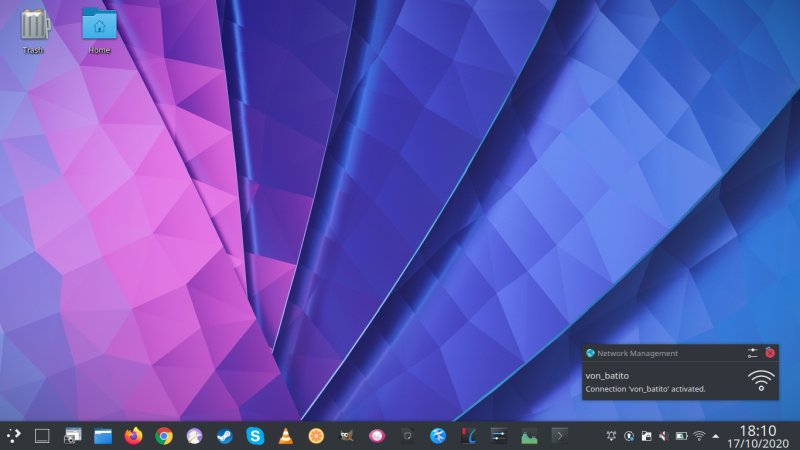Launch Google Chrome from the taskbar
The height and width of the screenshot is (450, 800).
[164, 436]
